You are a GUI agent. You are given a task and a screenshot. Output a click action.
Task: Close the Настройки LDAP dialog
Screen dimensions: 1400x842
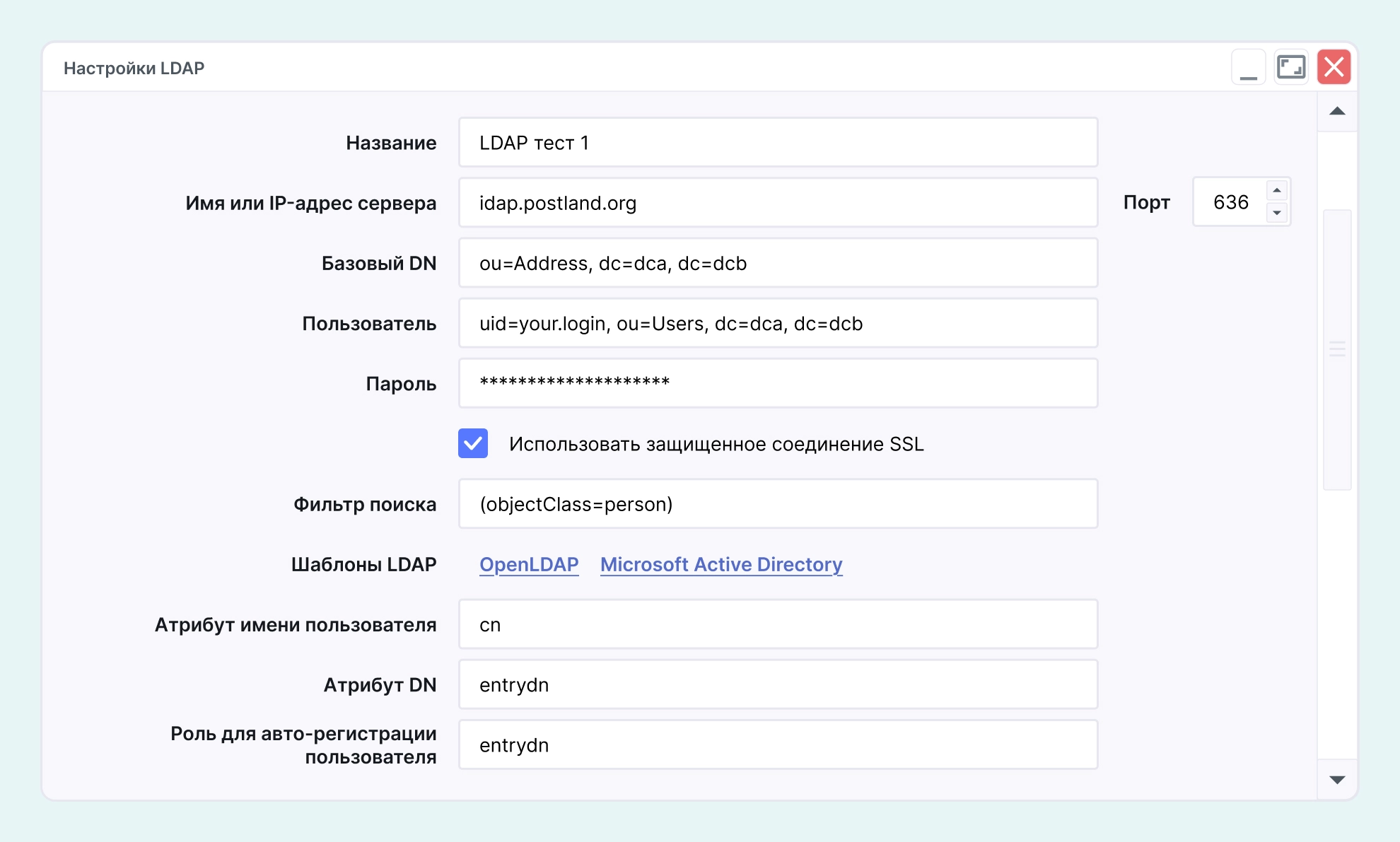pos(1334,67)
